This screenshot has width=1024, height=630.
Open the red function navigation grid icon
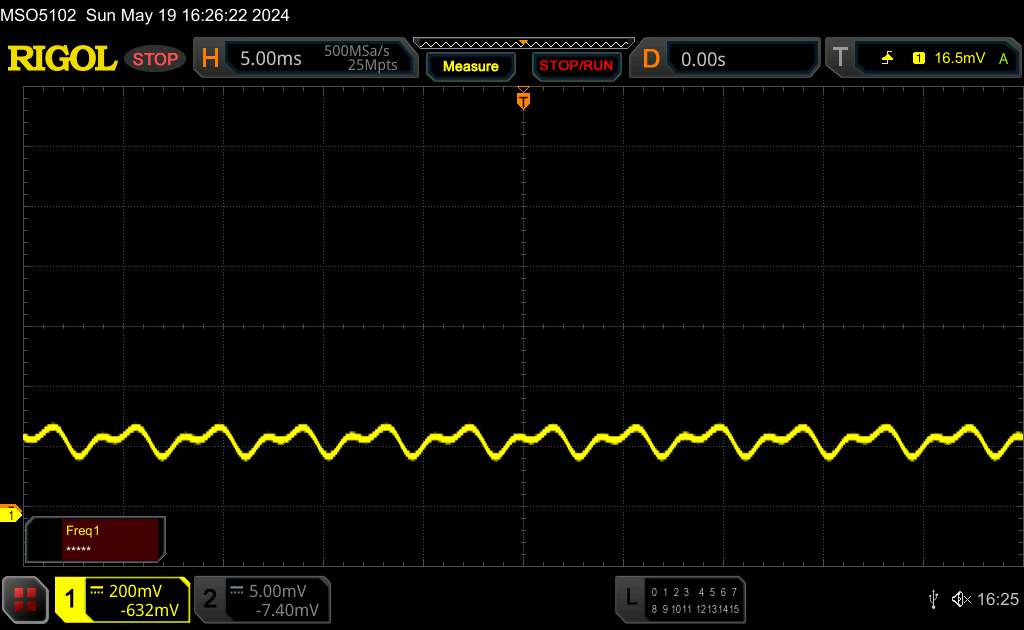tap(25, 599)
